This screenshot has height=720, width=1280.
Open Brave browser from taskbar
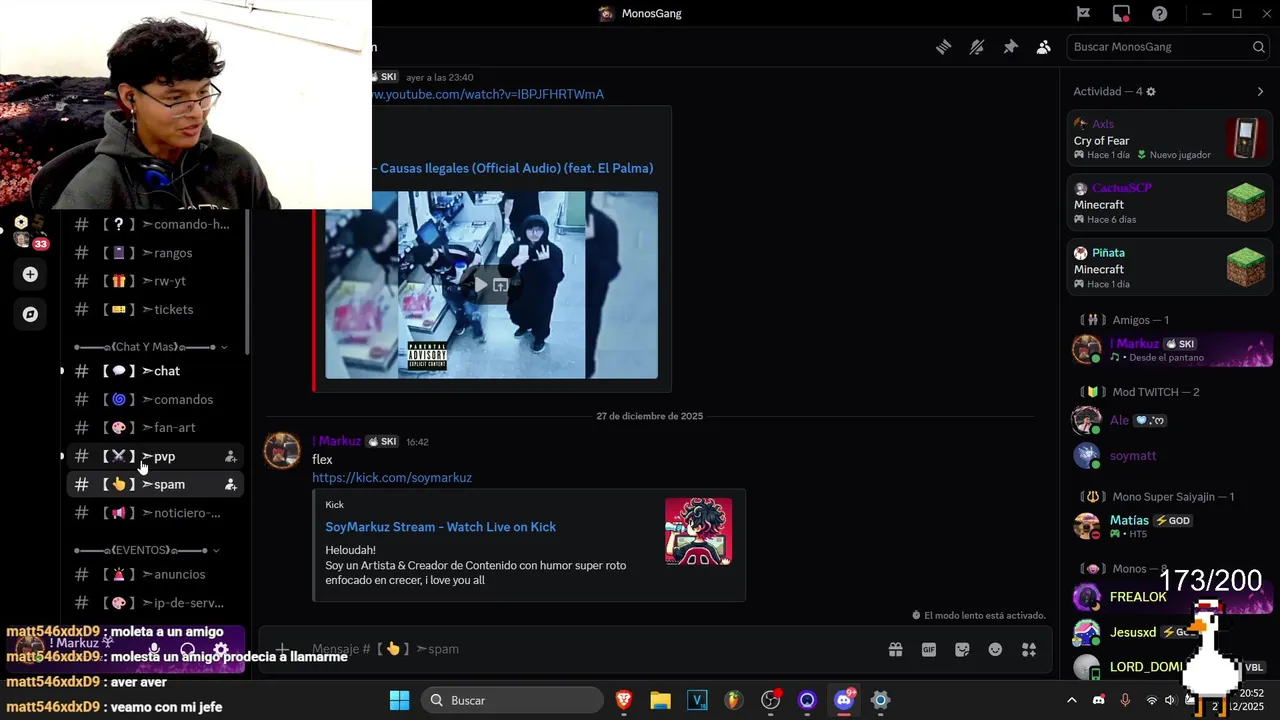tap(624, 700)
